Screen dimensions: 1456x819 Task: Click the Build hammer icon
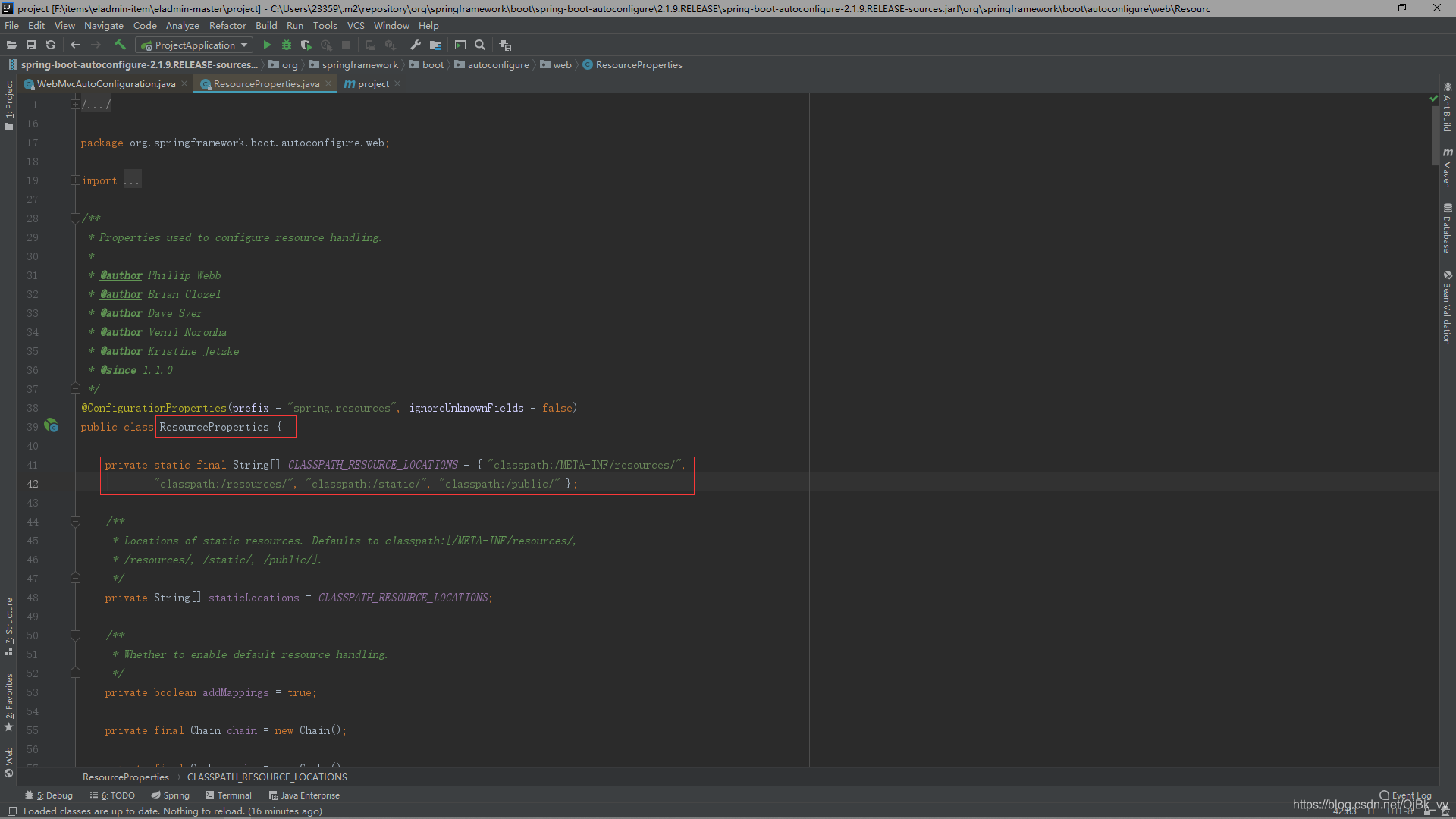point(120,45)
